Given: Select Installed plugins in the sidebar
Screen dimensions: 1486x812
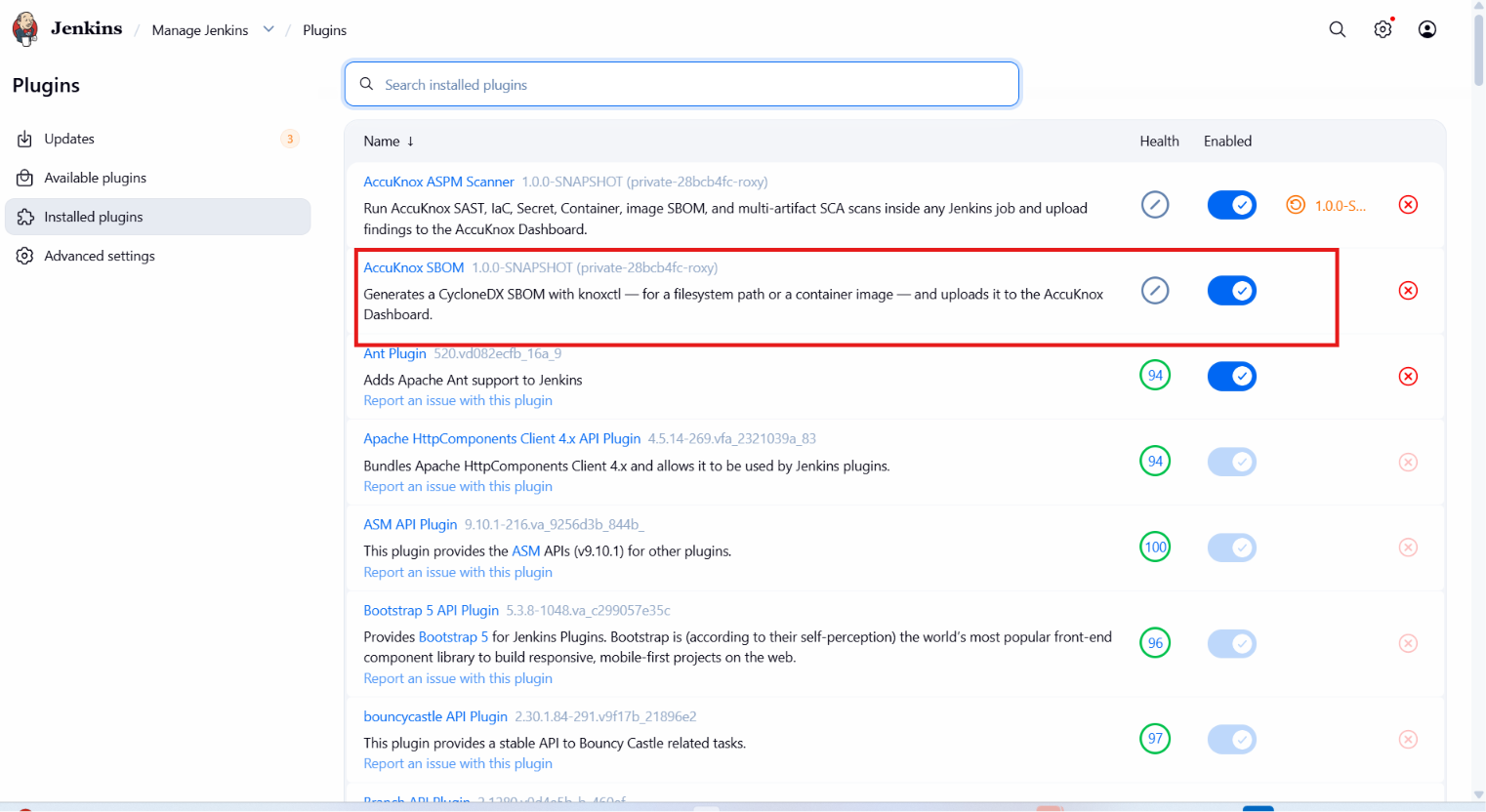Looking at the screenshot, I should (158, 217).
